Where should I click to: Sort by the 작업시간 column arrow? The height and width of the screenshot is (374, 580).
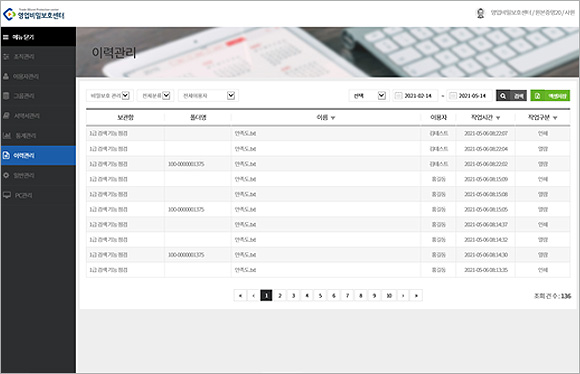[498, 118]
